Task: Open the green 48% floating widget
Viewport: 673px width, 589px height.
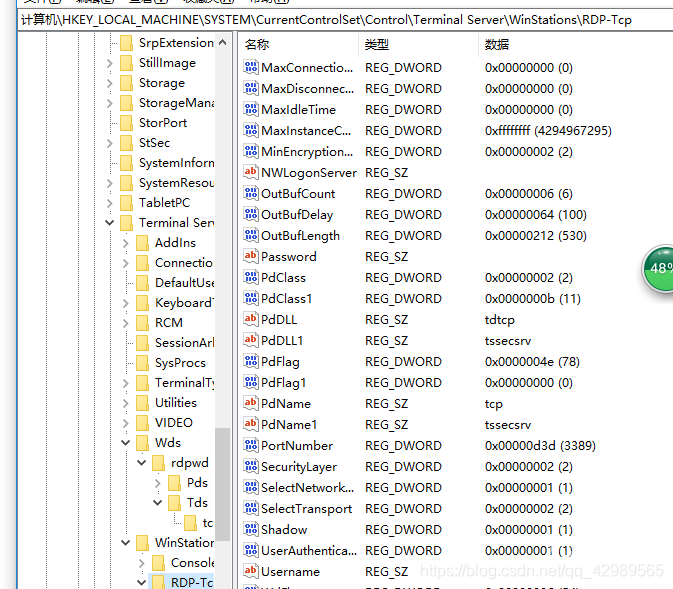Action: 658,269
